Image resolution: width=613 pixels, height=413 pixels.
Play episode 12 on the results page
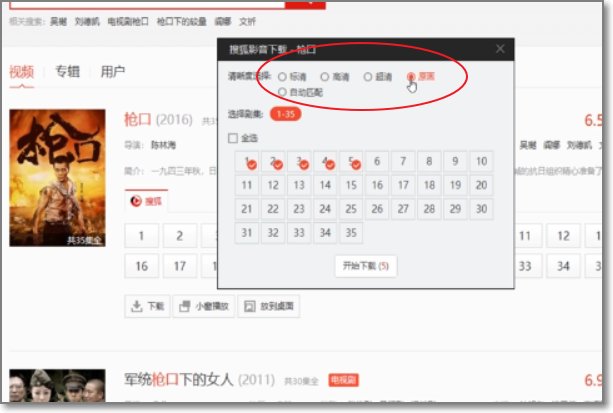[563, 236]
